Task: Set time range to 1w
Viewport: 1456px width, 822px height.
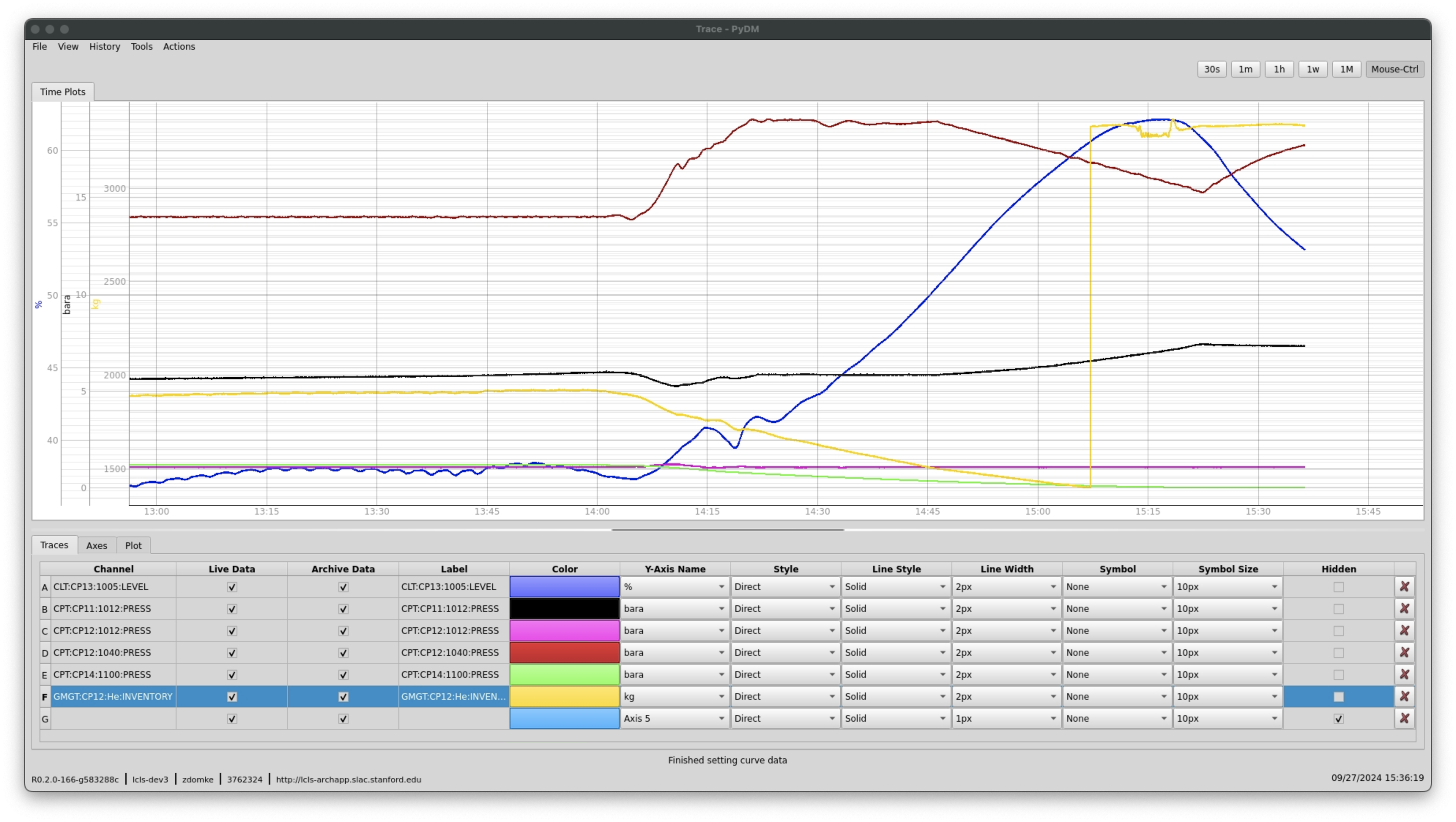Action: coord(1312,69)
